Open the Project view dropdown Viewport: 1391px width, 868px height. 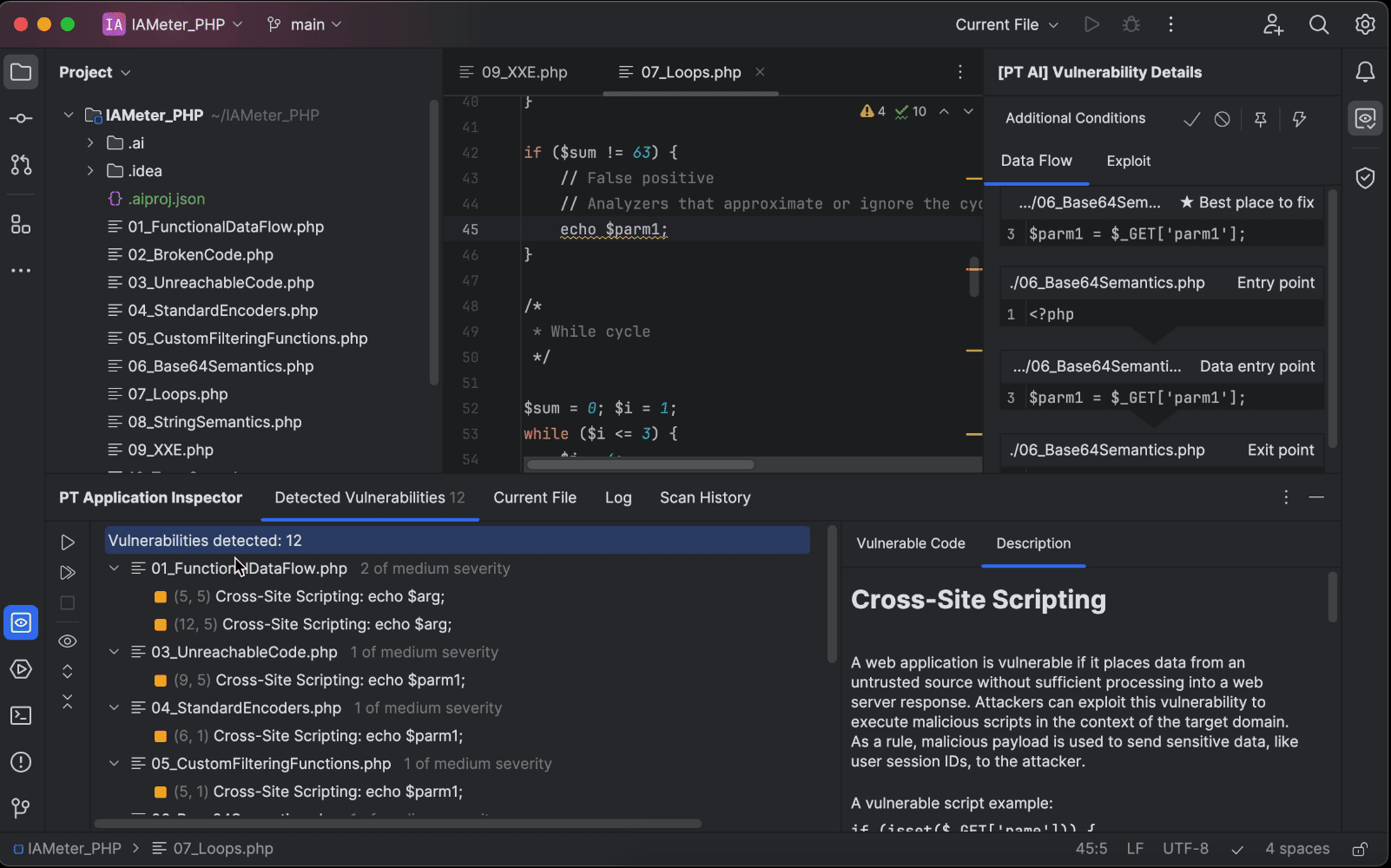pyautogui.click(x=95, y=72)
